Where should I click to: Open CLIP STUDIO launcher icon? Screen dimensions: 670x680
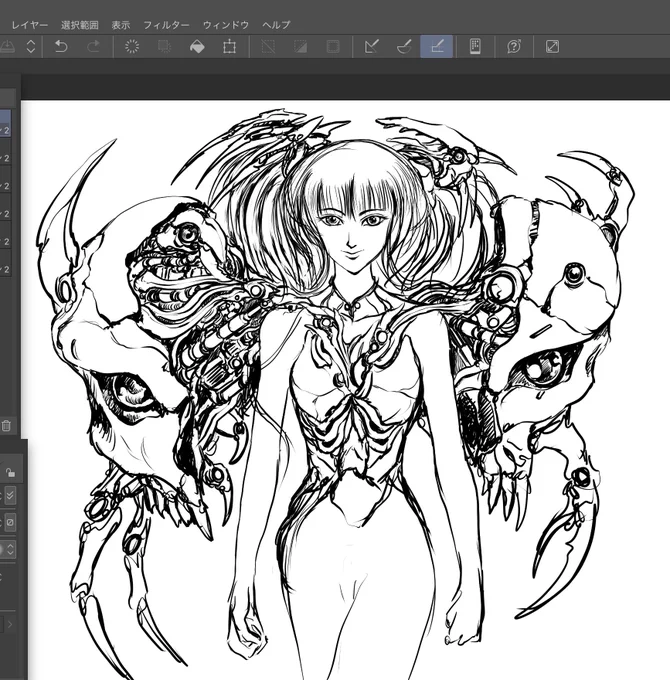click(475, 46)
